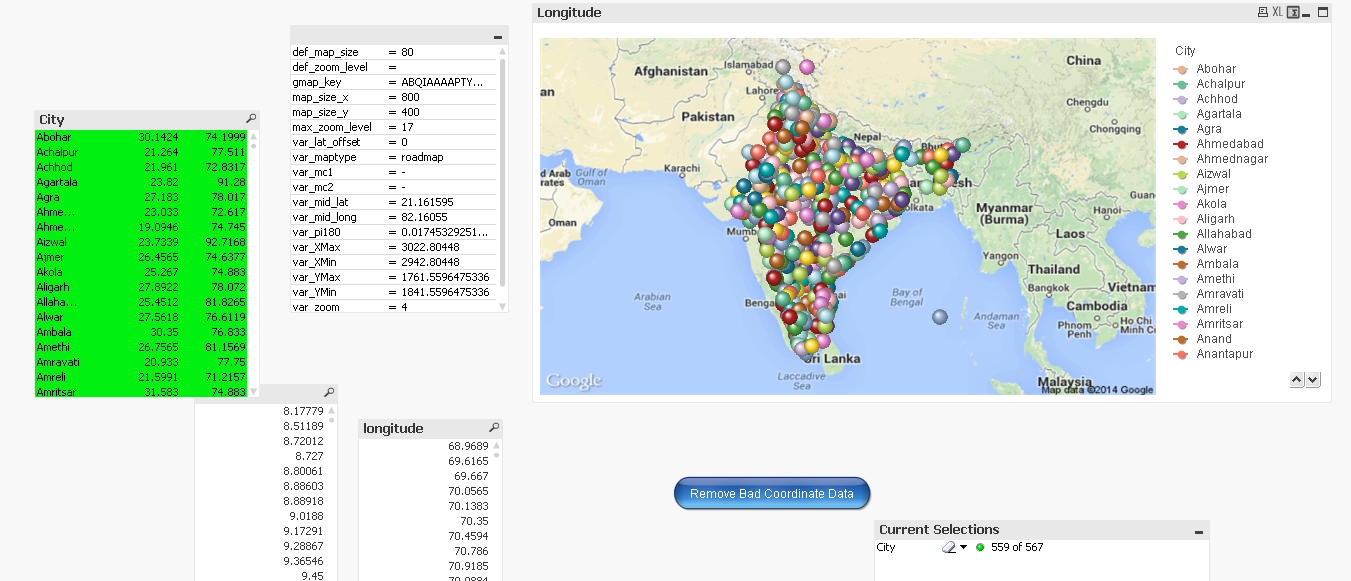Open search on the longitude list box

coord(494,428)
